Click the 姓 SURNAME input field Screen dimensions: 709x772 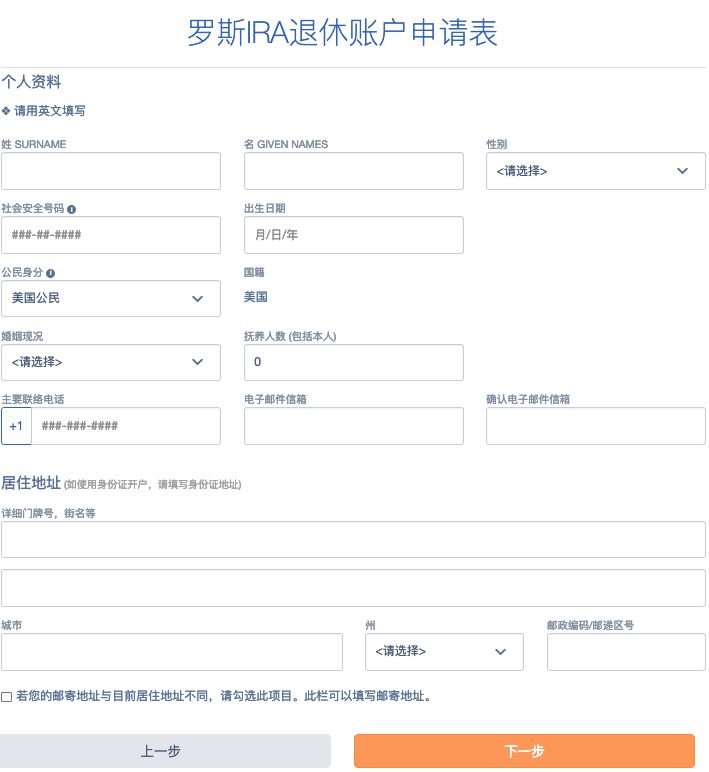pyautogui.click(x=111, y=171)
